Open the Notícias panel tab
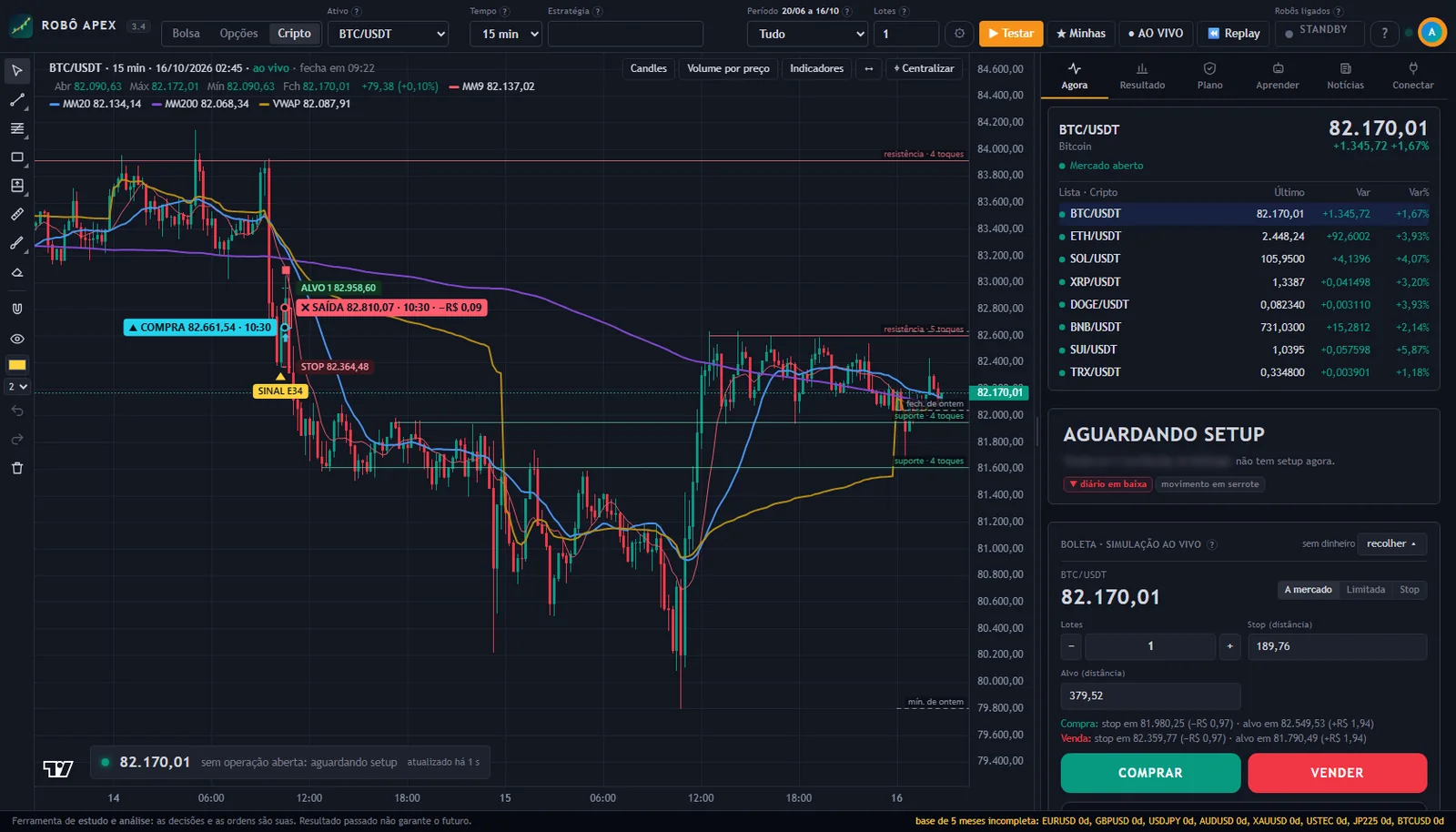This screenshot has width=1456, height=832. (x=1345, y=76)
